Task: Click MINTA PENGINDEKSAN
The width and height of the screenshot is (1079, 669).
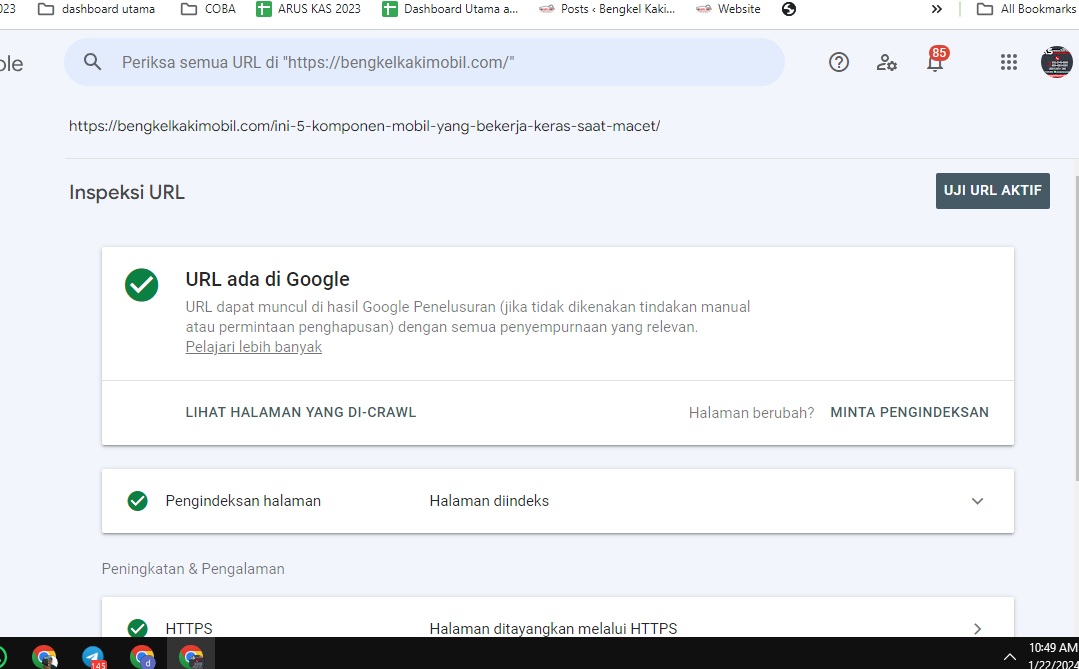Action: coord(910,412)
